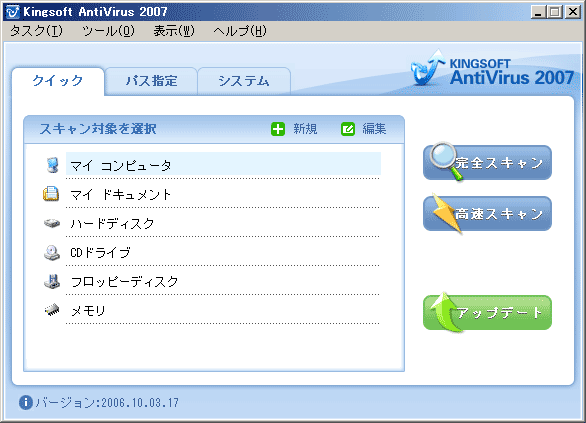
Task: Click the green plus 新規 icon
Action: tap(278, 129)
